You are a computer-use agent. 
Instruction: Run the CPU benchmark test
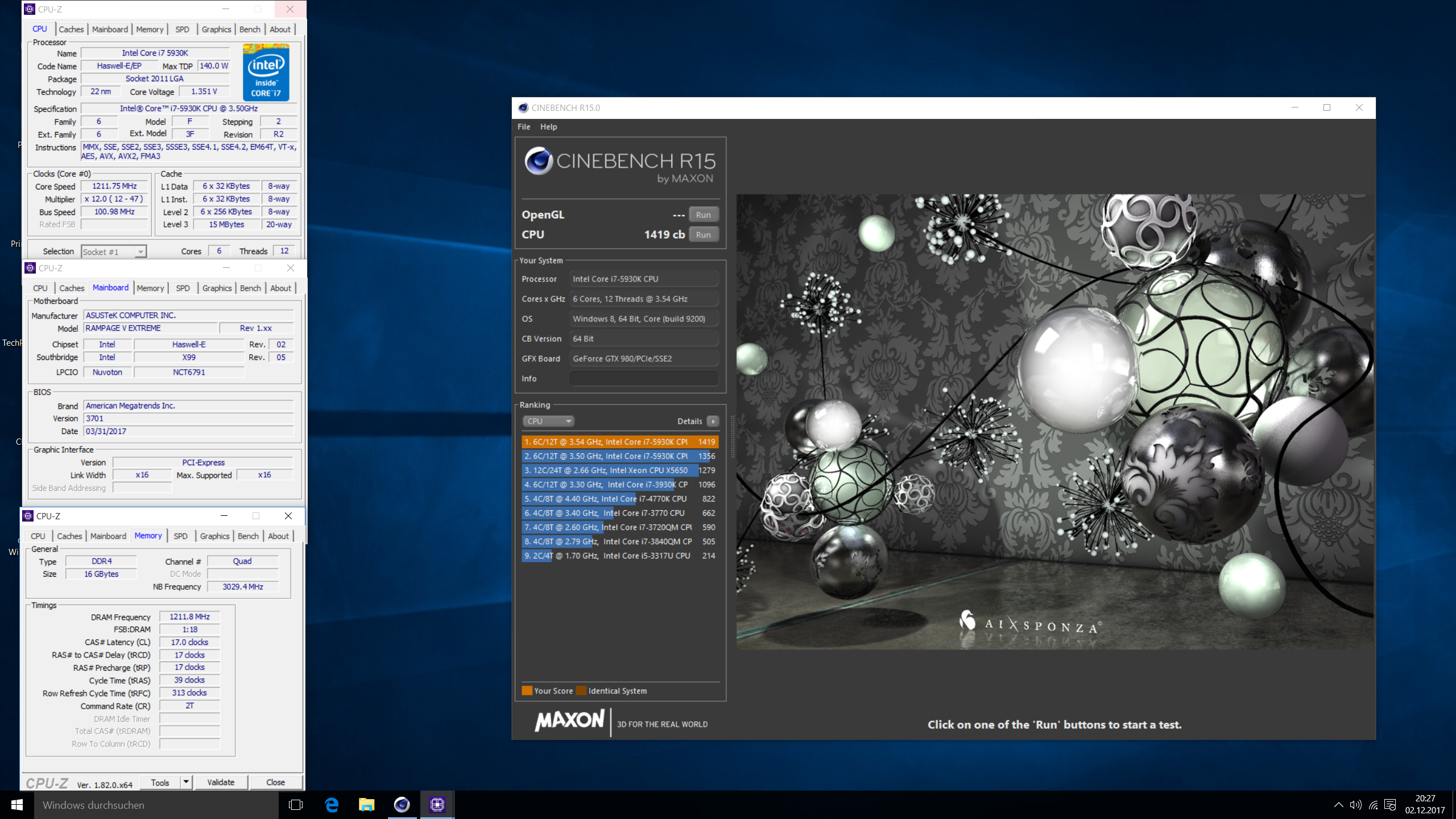click(x=704, y=234)
